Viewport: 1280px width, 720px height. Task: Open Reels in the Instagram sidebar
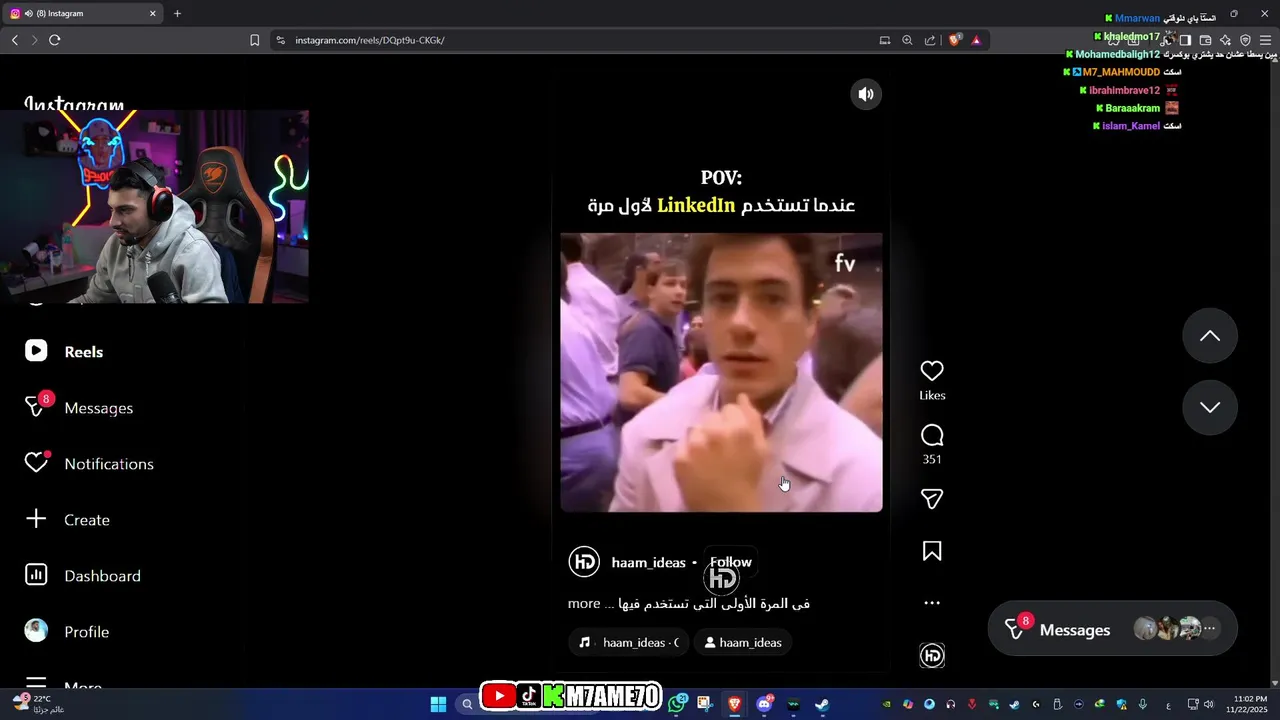64,352
